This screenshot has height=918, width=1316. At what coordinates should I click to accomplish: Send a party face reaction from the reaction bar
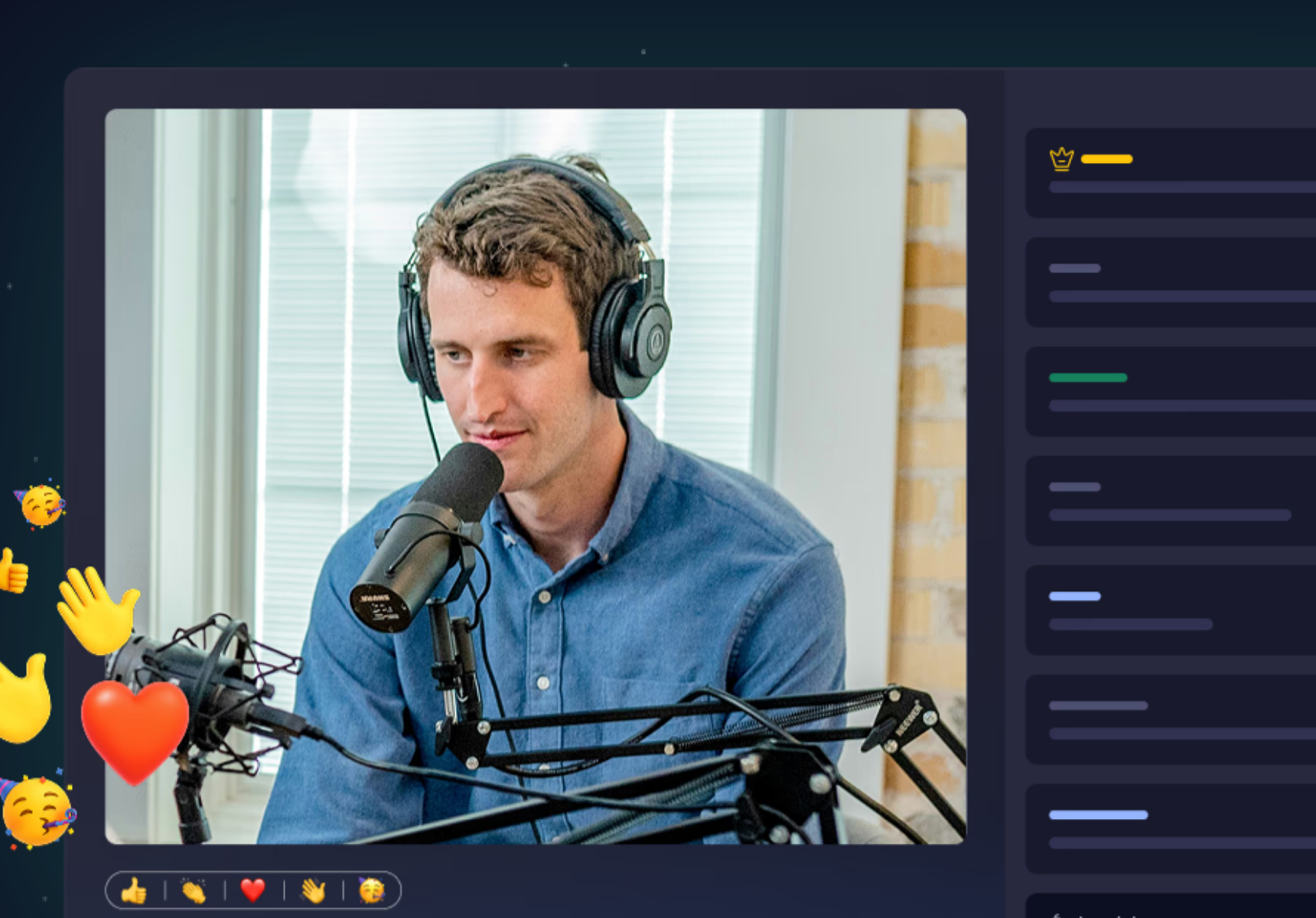[x=372, y=890]
